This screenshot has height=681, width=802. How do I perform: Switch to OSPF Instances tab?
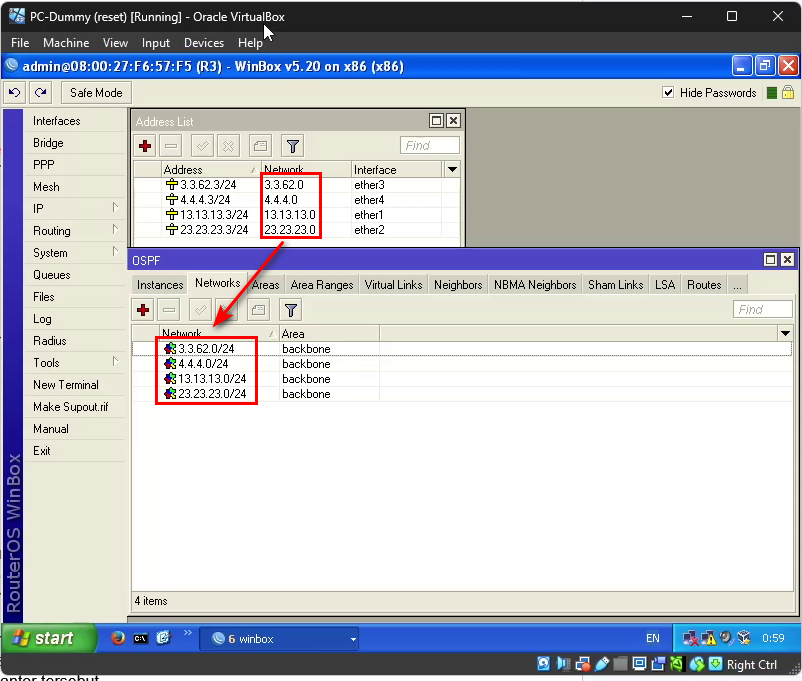[160, 285]
